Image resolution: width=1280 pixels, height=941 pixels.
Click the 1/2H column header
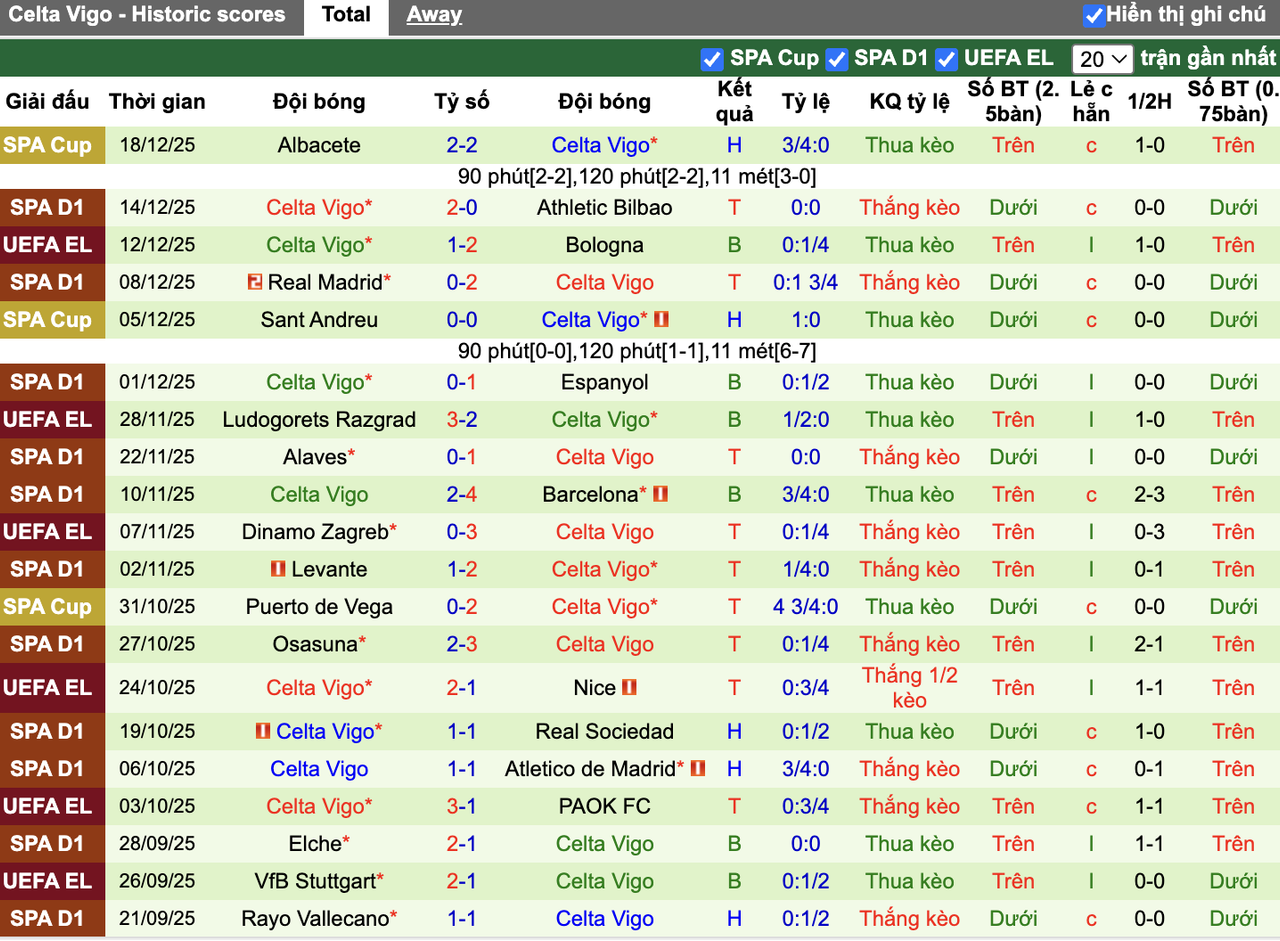pos(1149,101)
